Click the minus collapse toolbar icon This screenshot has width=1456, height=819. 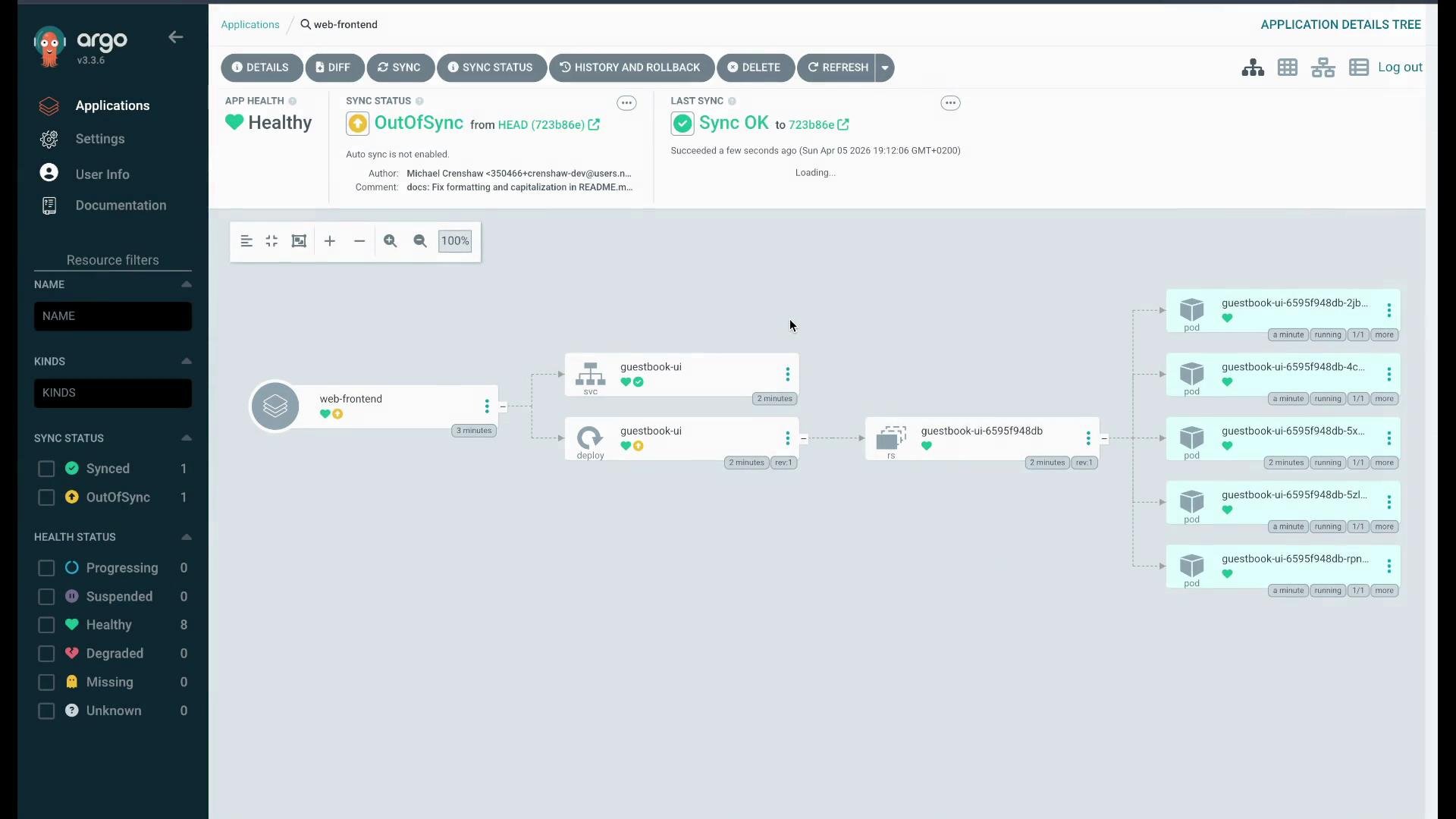click(x=359, y=241)
